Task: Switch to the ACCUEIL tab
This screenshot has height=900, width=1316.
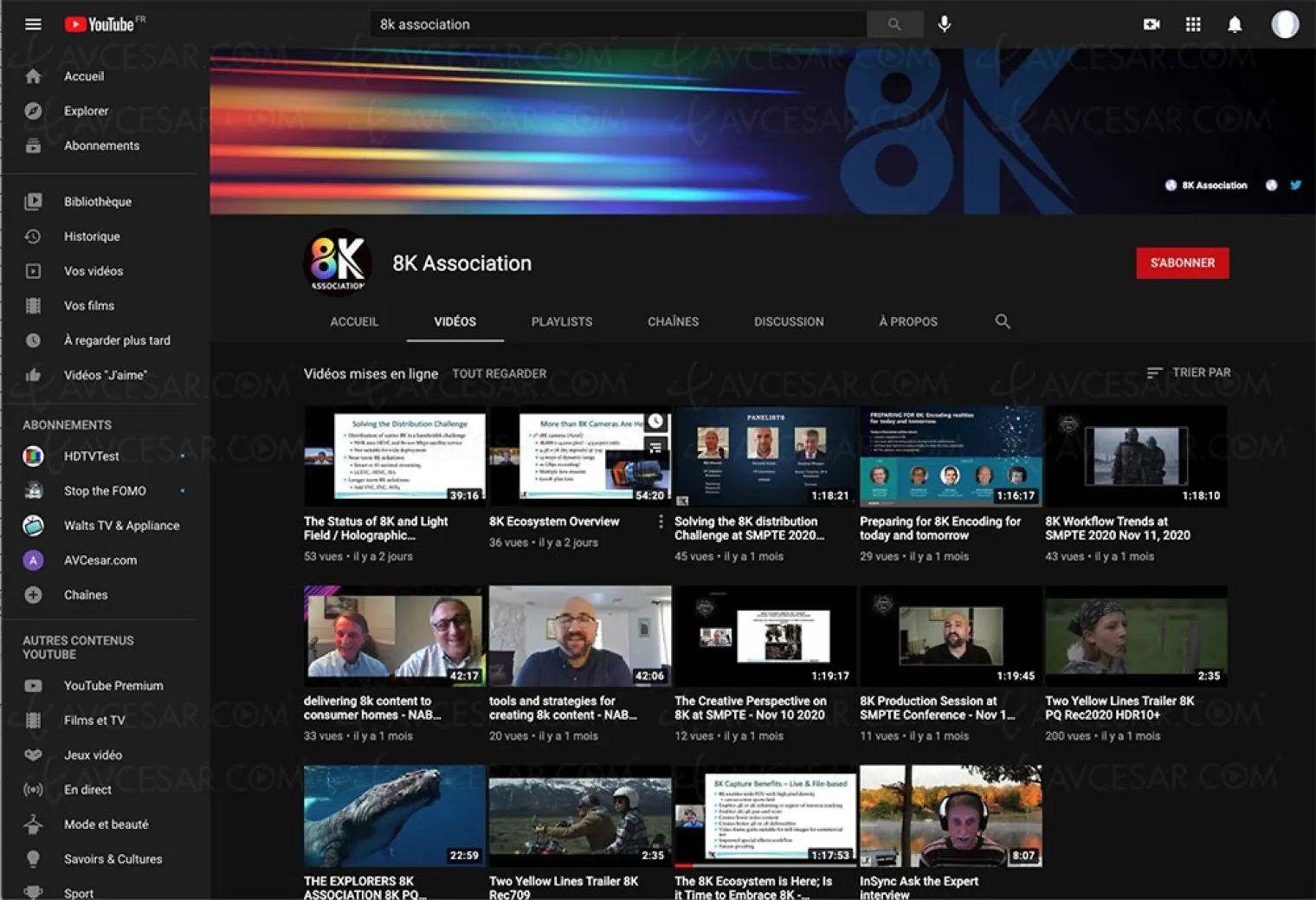Action: coord(354,321)
